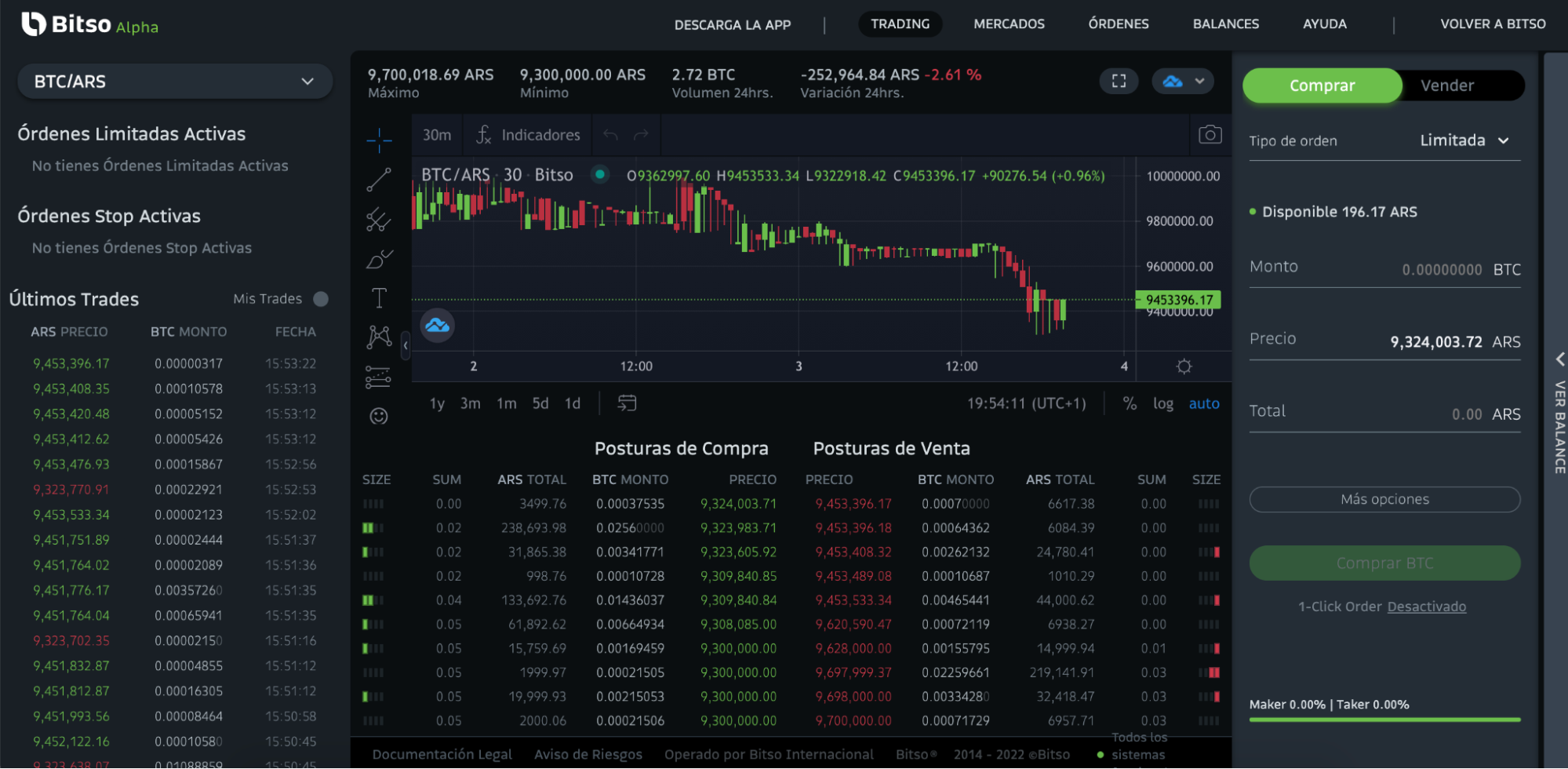Screen dimensions: 1568x769
Task: Click the Comprar BTC button
Action: 1384,563
